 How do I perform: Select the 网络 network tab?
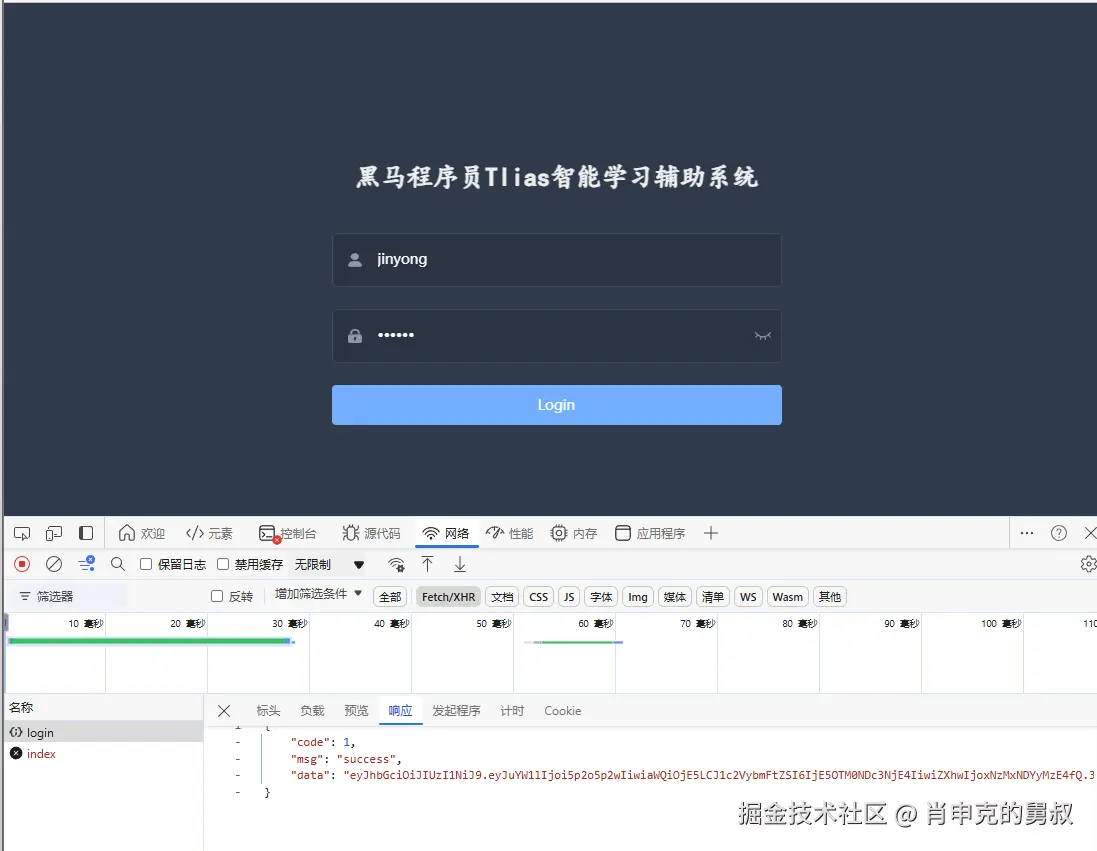point(446,533)
